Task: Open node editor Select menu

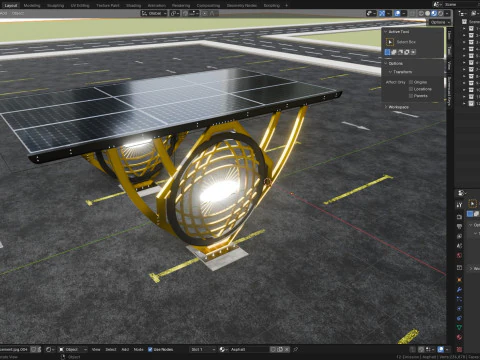Action: (x=111, y=349)
